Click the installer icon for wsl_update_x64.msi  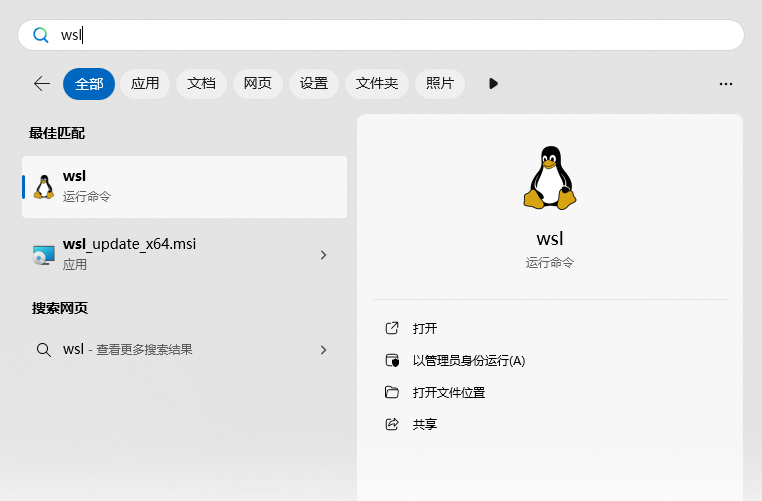coord(44,255)
